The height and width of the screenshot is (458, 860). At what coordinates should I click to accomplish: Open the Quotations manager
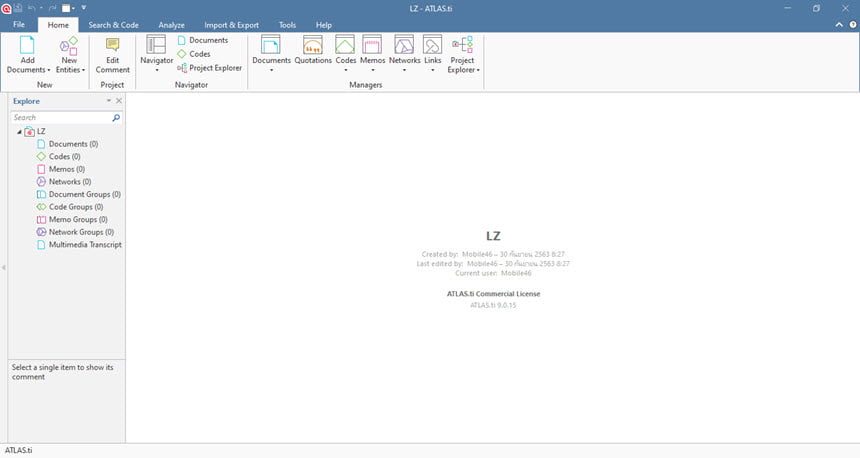point(313,49)
